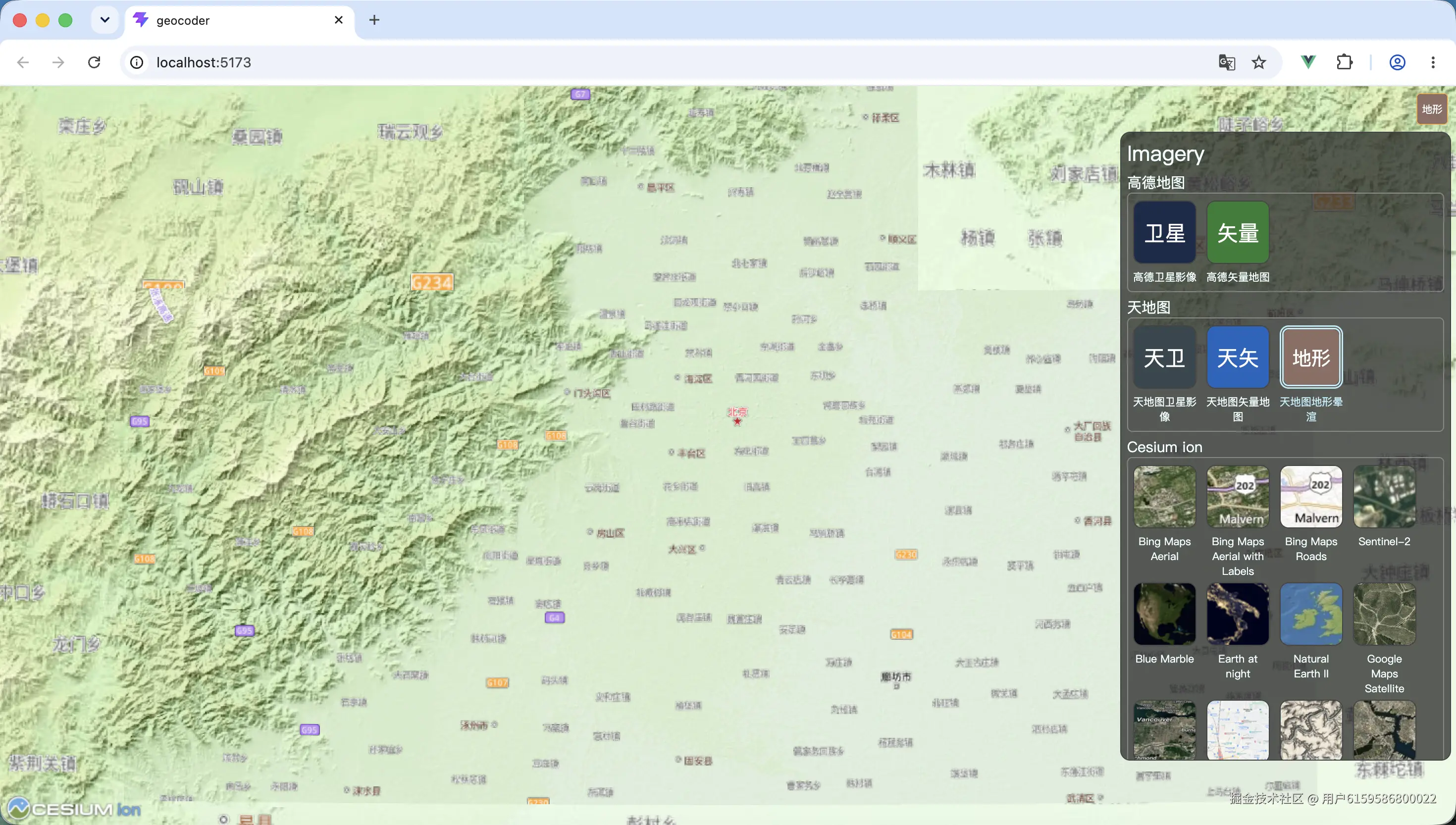Screen dimensions: 1456x825
Task: Open the Google Translate page icon
Action: [x=1227, y=62]
